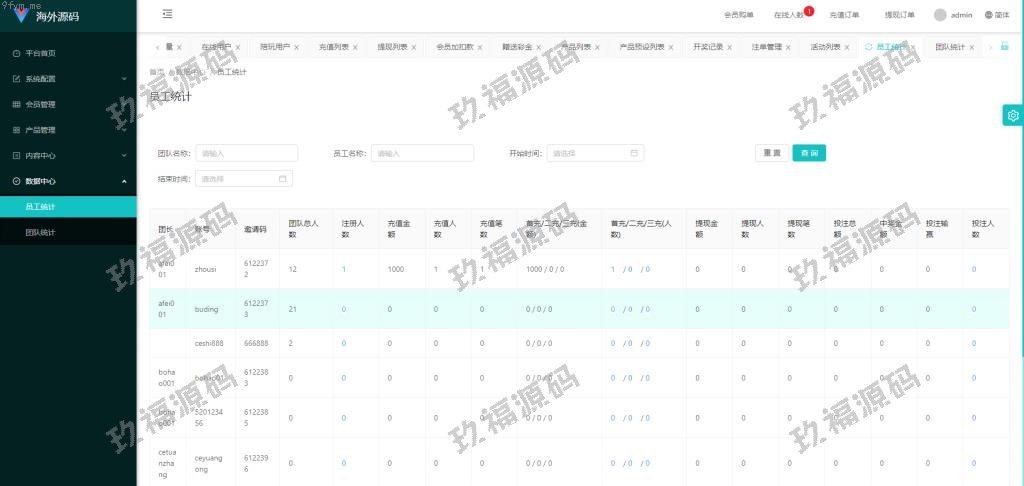Click the 重置 reset button

tap(771, 153)
